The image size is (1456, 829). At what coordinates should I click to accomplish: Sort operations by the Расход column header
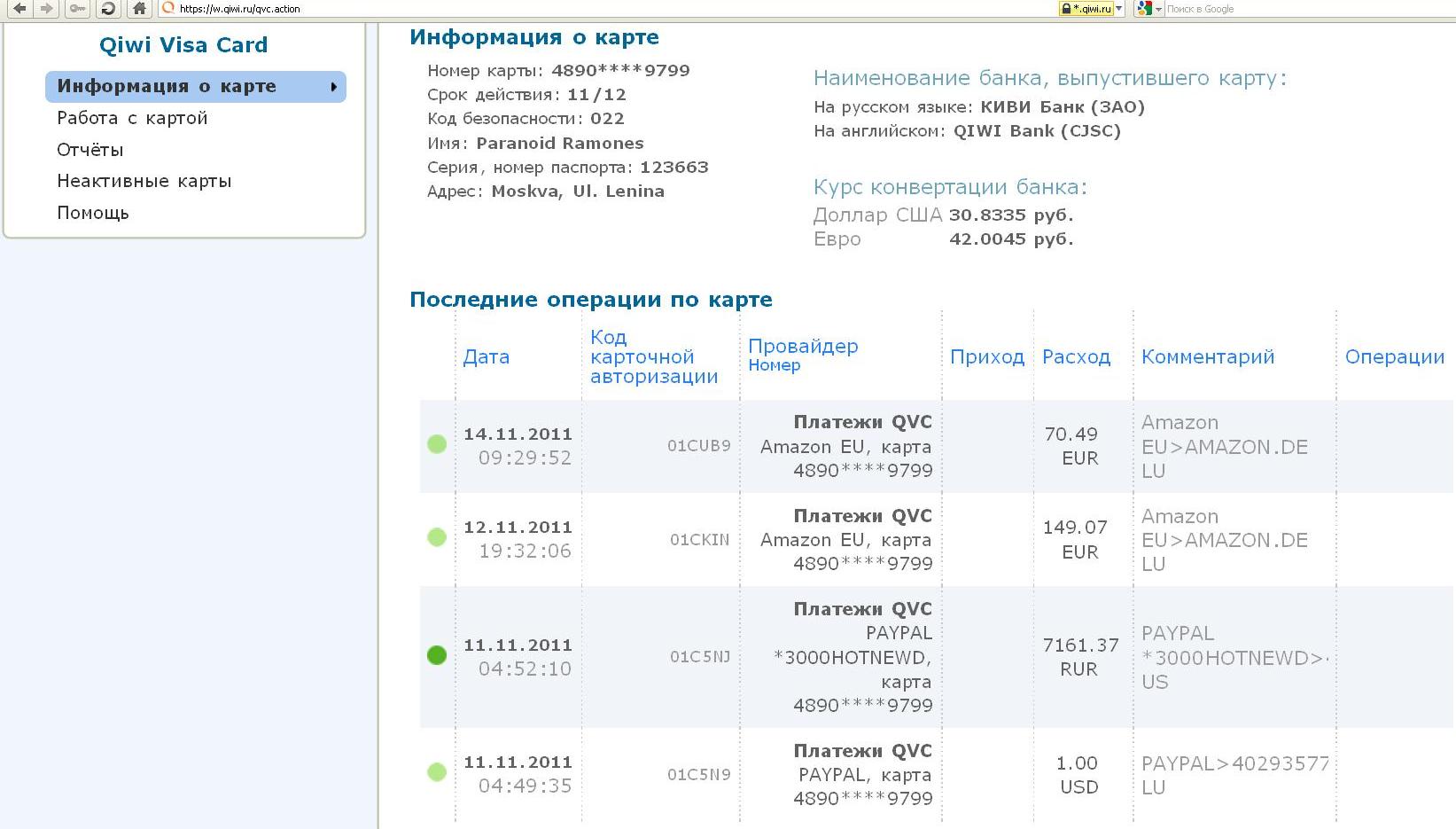(x=1076, y=356)
